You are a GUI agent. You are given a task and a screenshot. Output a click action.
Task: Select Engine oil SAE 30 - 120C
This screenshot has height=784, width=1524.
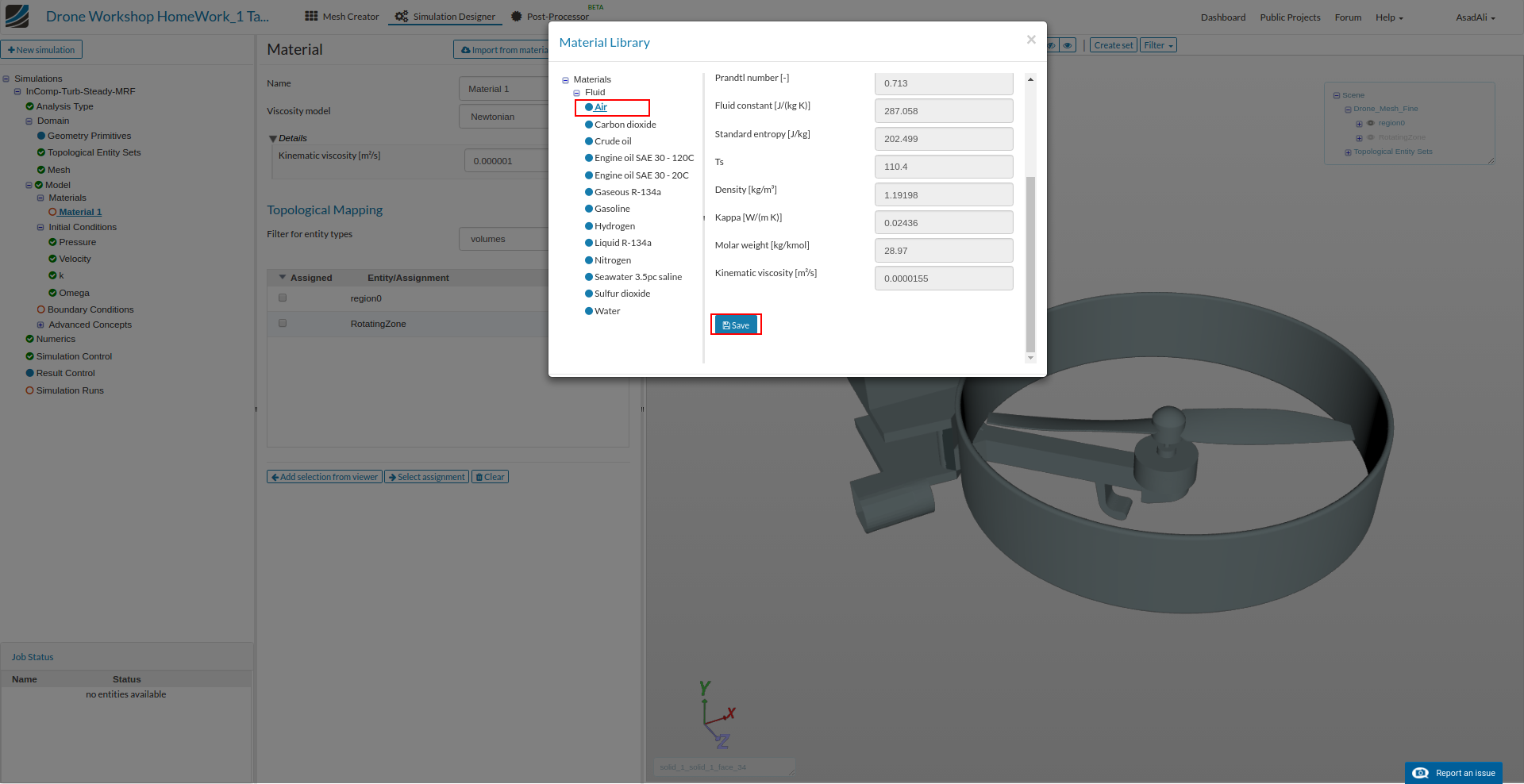pyautogui.click(x=645, y=158)
